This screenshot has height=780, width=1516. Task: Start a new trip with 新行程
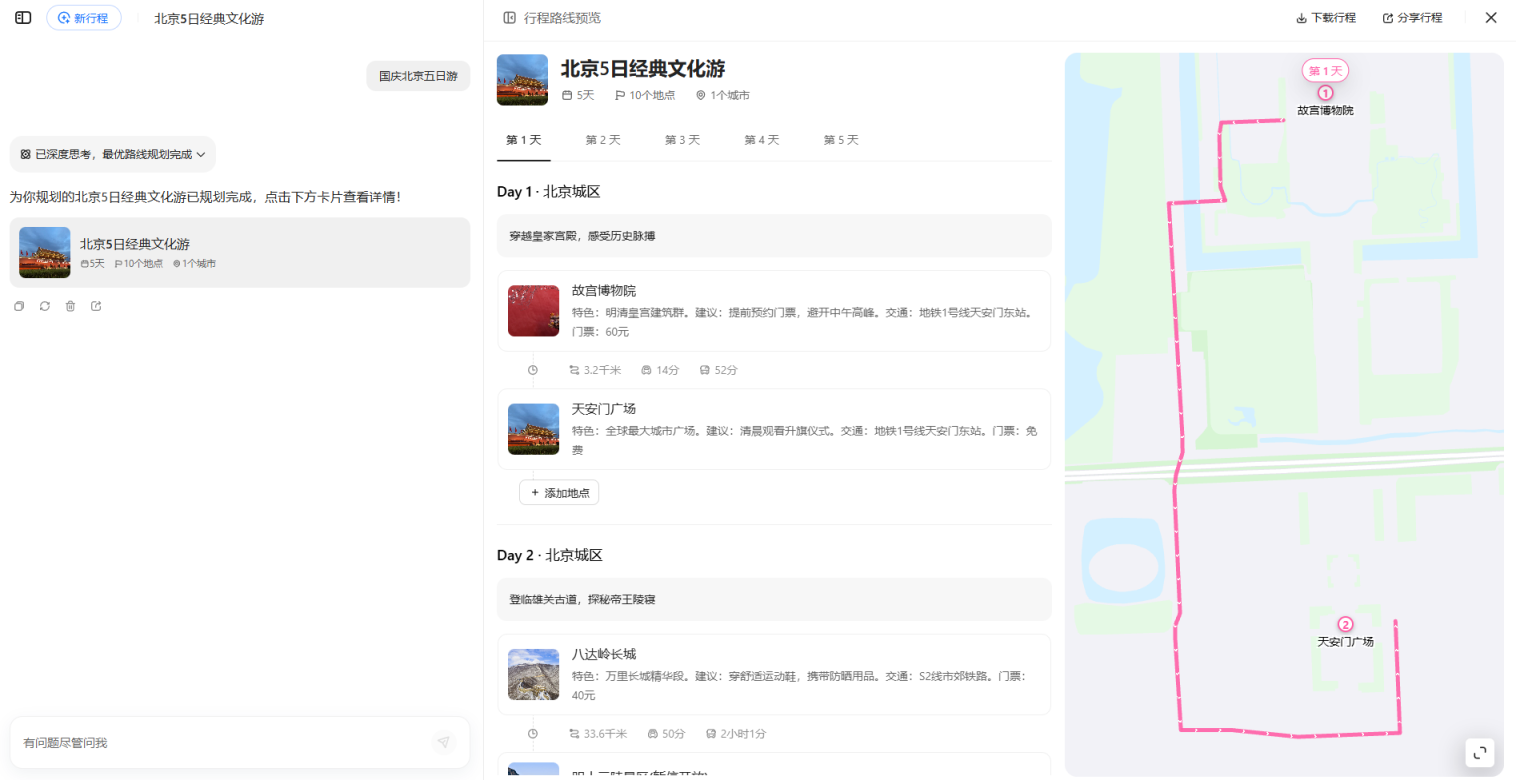click(x=84, y=17)
